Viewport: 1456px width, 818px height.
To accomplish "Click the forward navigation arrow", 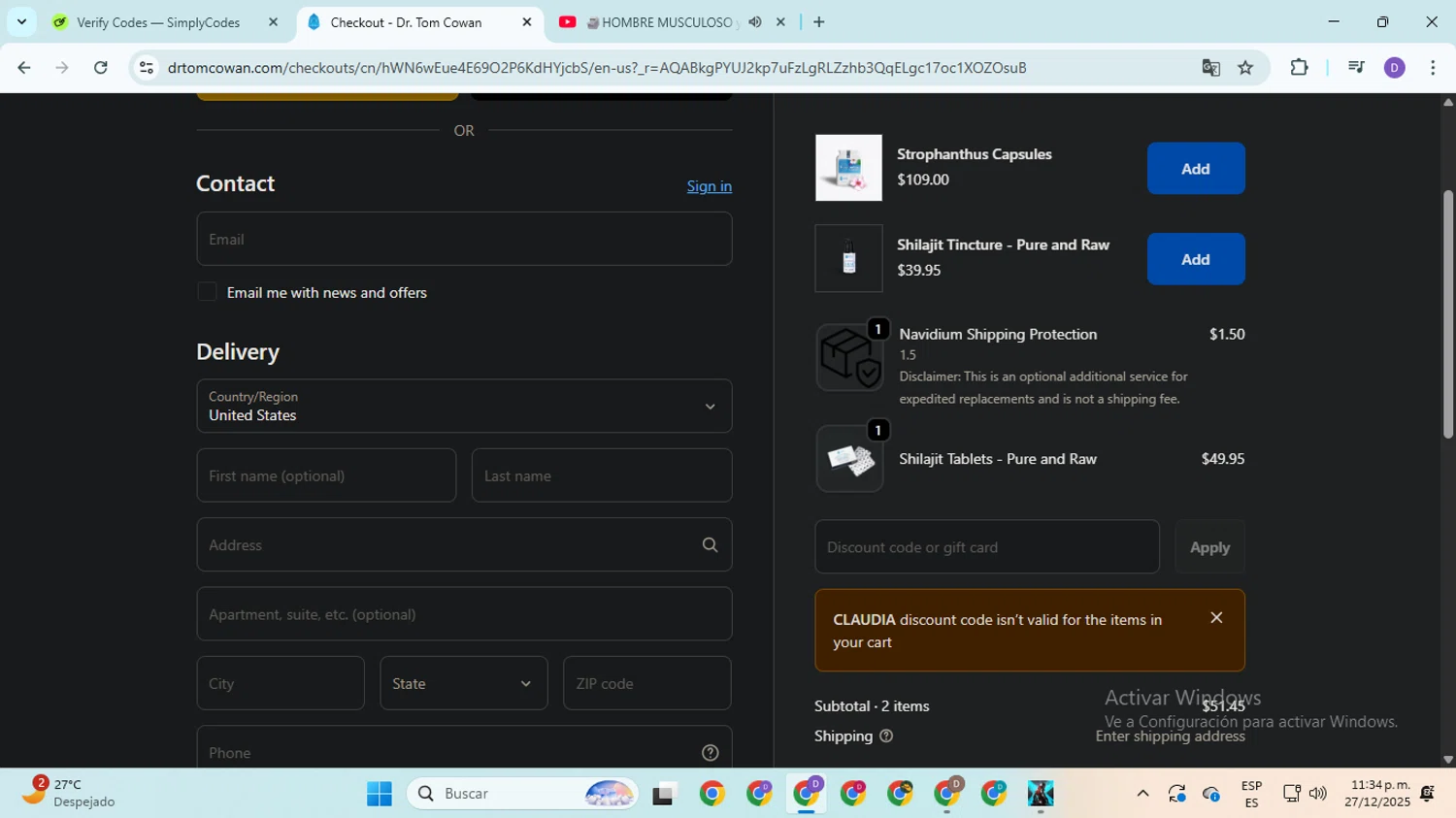I will (x=62, y=67).
